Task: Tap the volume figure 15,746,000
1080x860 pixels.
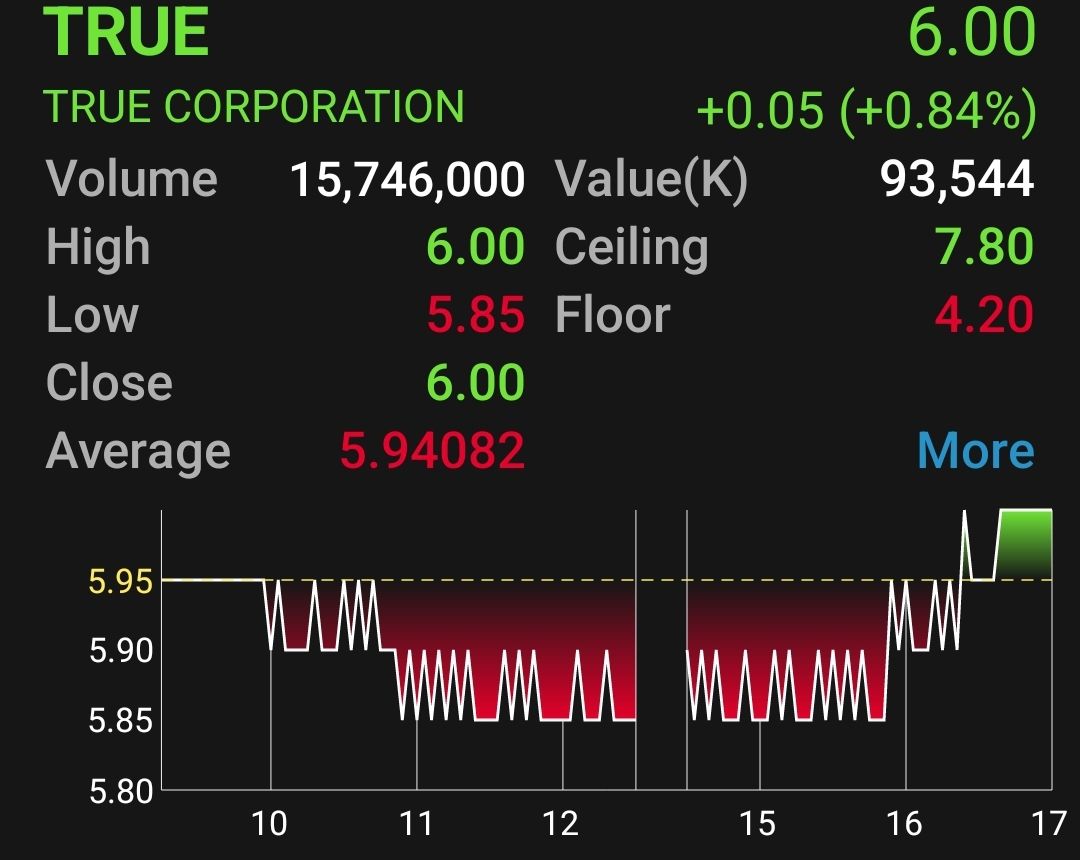Action: point(408,180)
